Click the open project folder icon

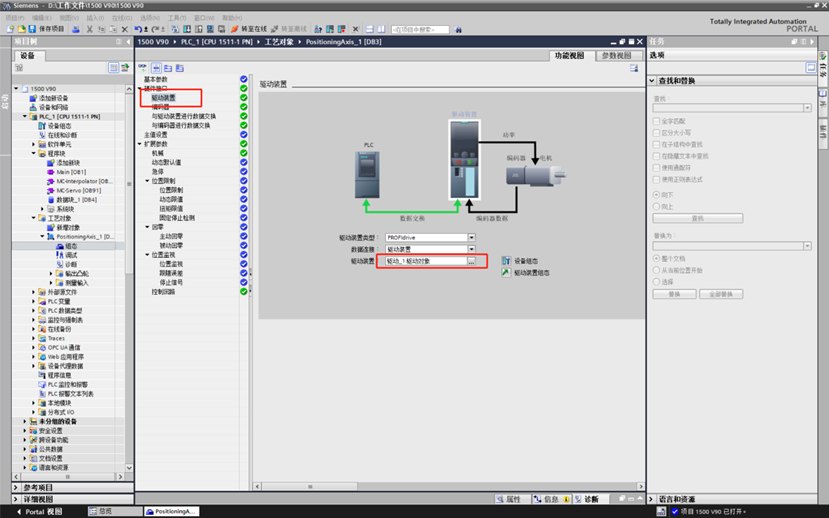tap(21, 29)
